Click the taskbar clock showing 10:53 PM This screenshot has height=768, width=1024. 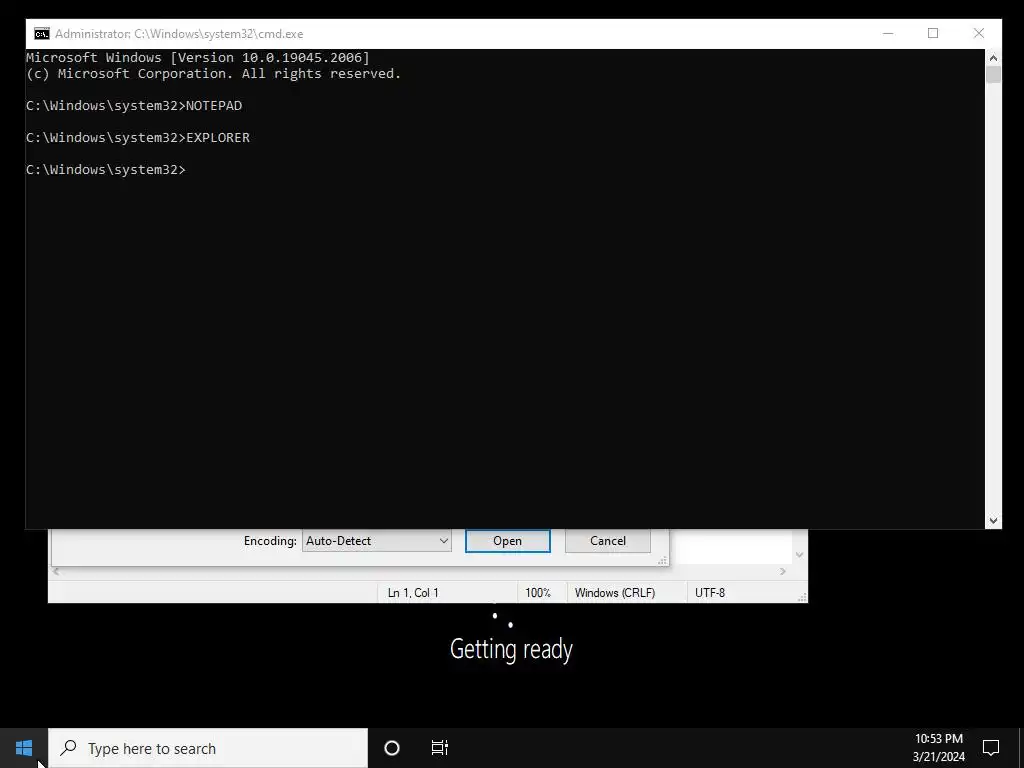(x=938, y=748)
